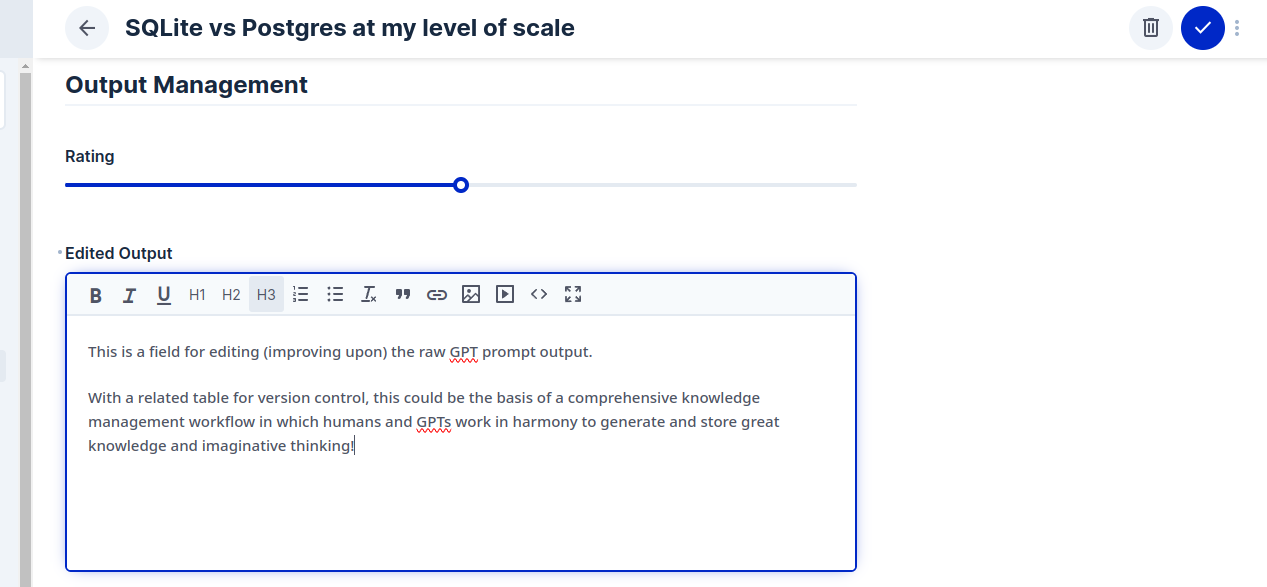Insert a bulleted list
This screenshot has height=587, width=1267.
point(335,295)
